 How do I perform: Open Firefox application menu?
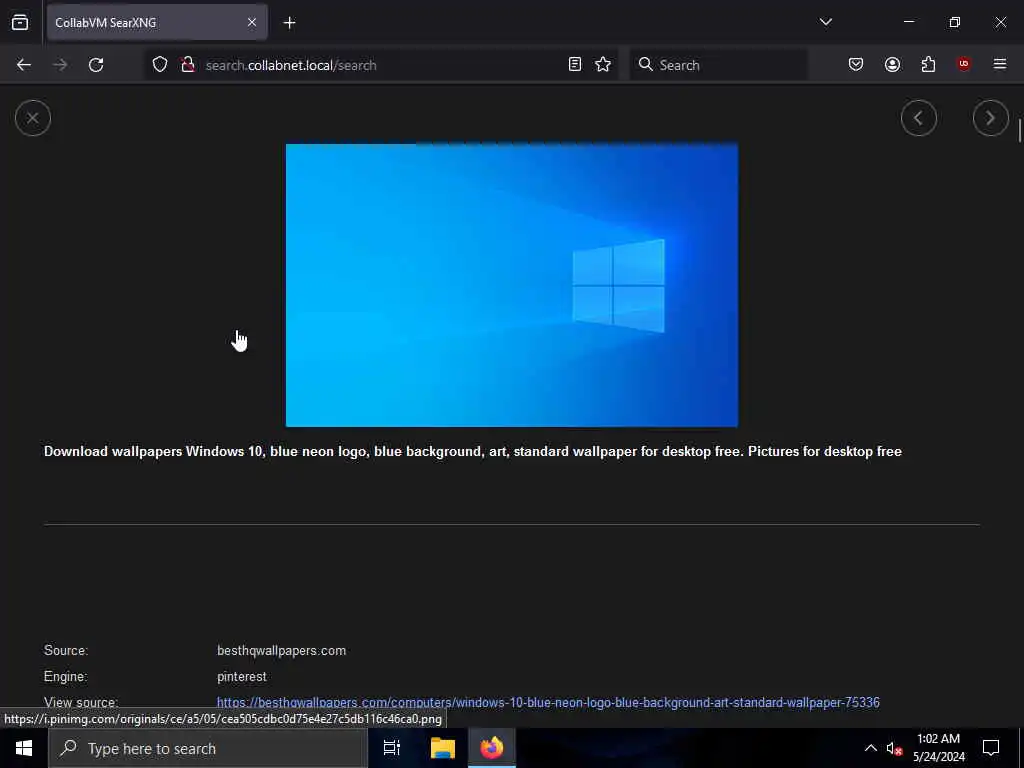[x=1000, y=64]
